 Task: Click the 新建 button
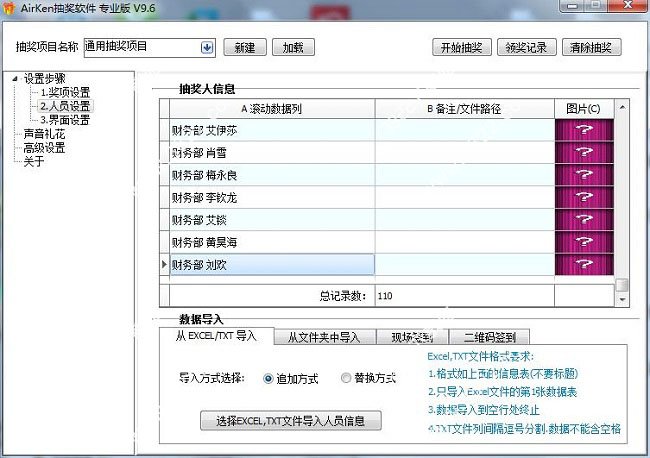click(x=245, y=47)
